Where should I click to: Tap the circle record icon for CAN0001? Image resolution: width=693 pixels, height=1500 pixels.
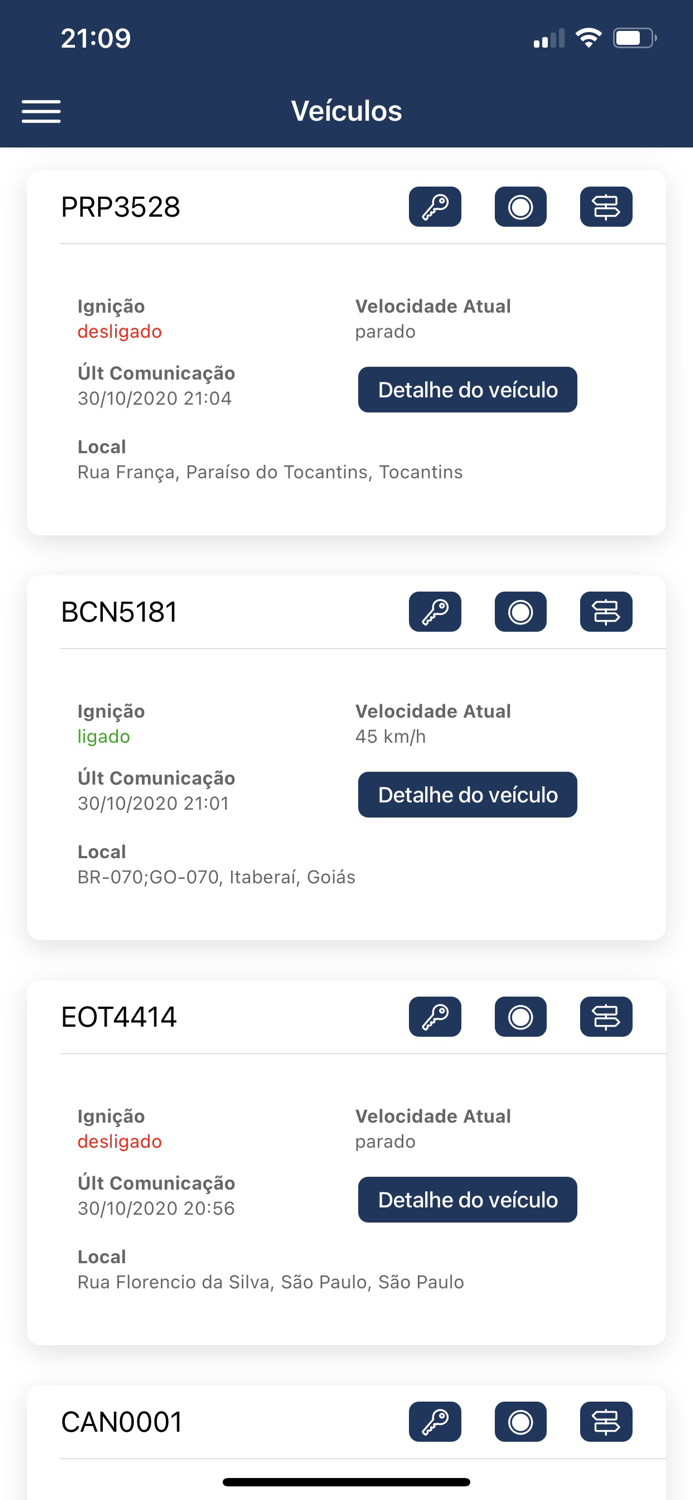(x=521, y=1422)
